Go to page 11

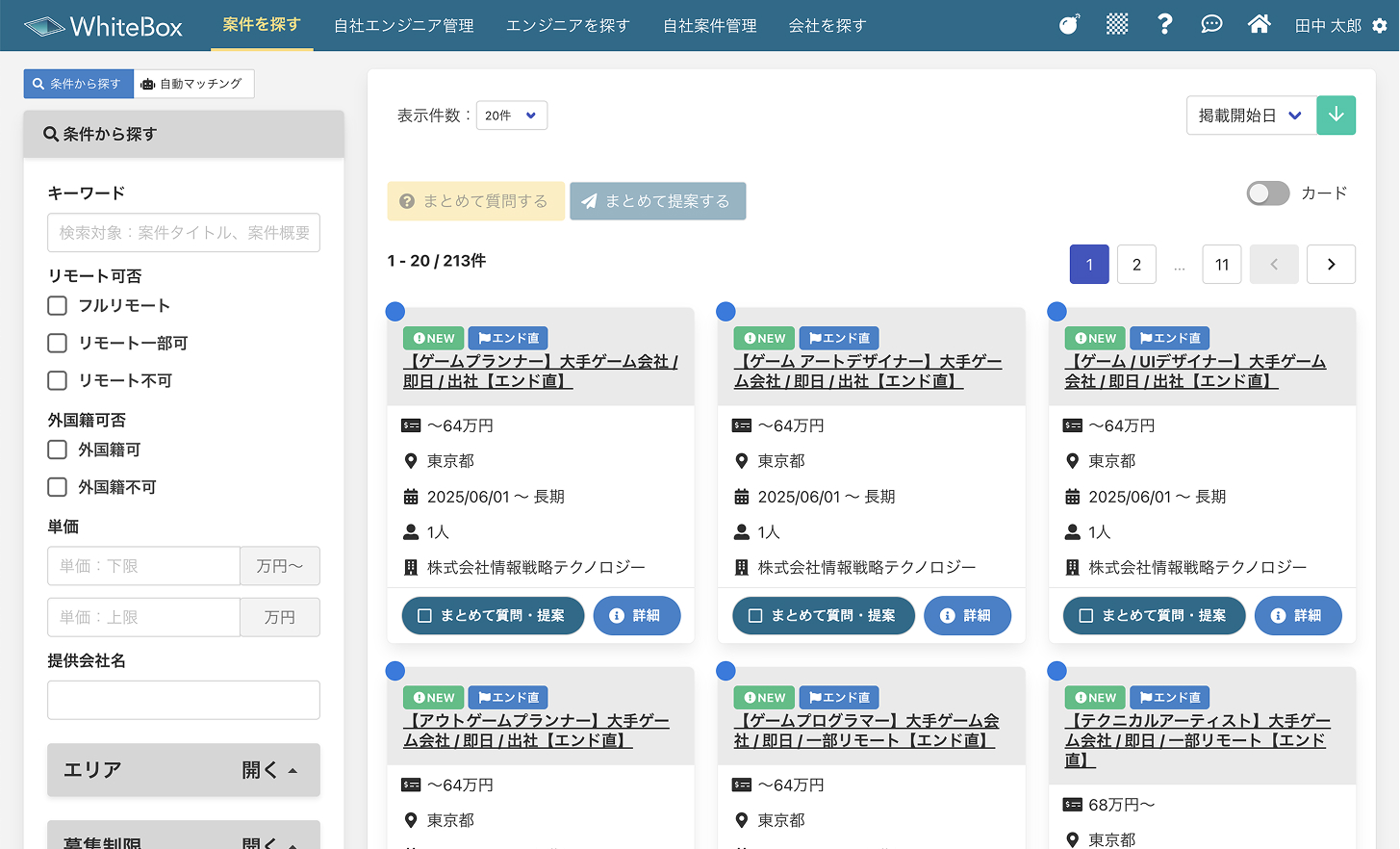coord(1222,265)
